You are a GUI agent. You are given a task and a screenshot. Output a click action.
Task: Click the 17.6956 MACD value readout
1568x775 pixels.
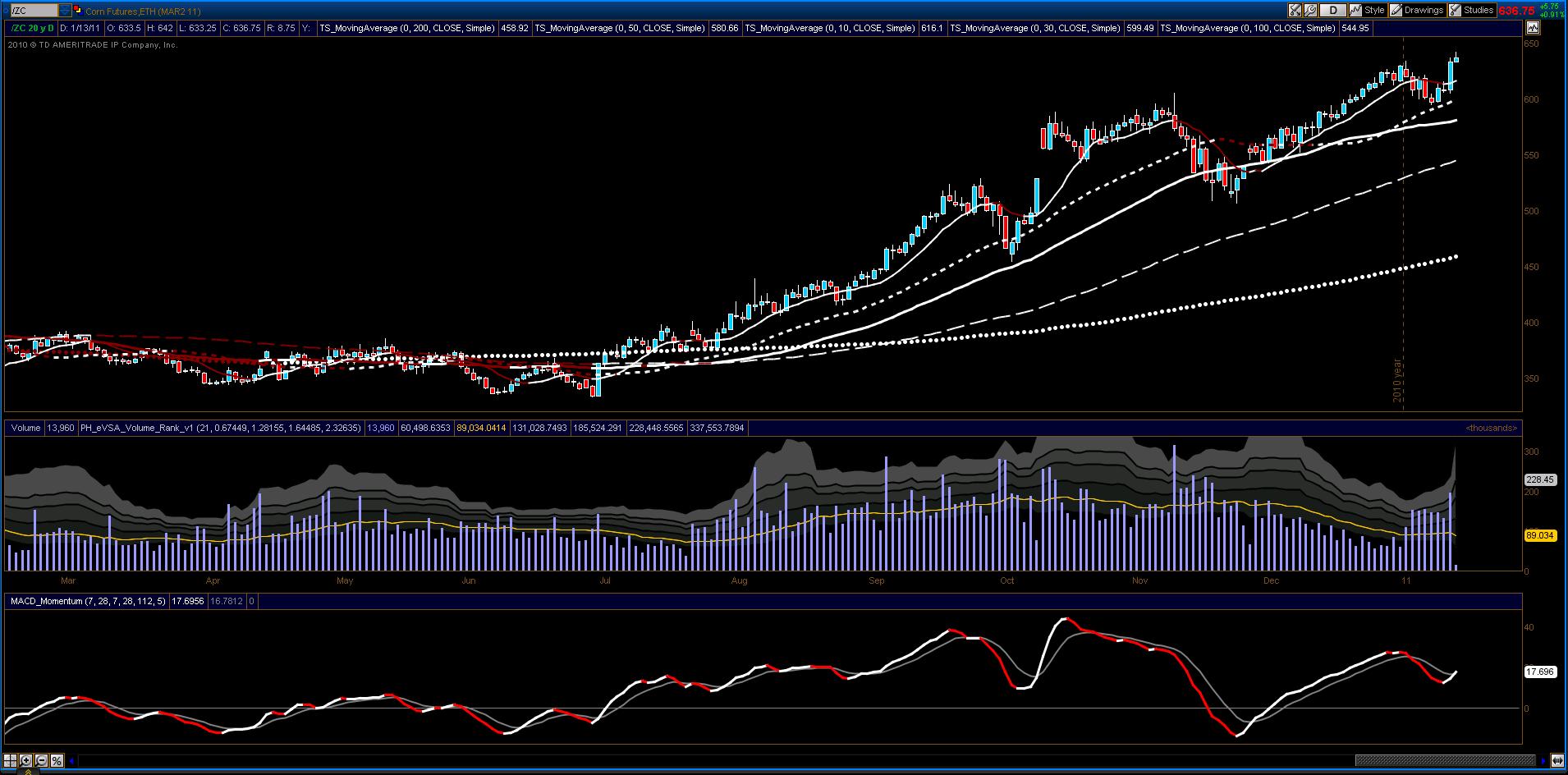[x=187, y=602]
